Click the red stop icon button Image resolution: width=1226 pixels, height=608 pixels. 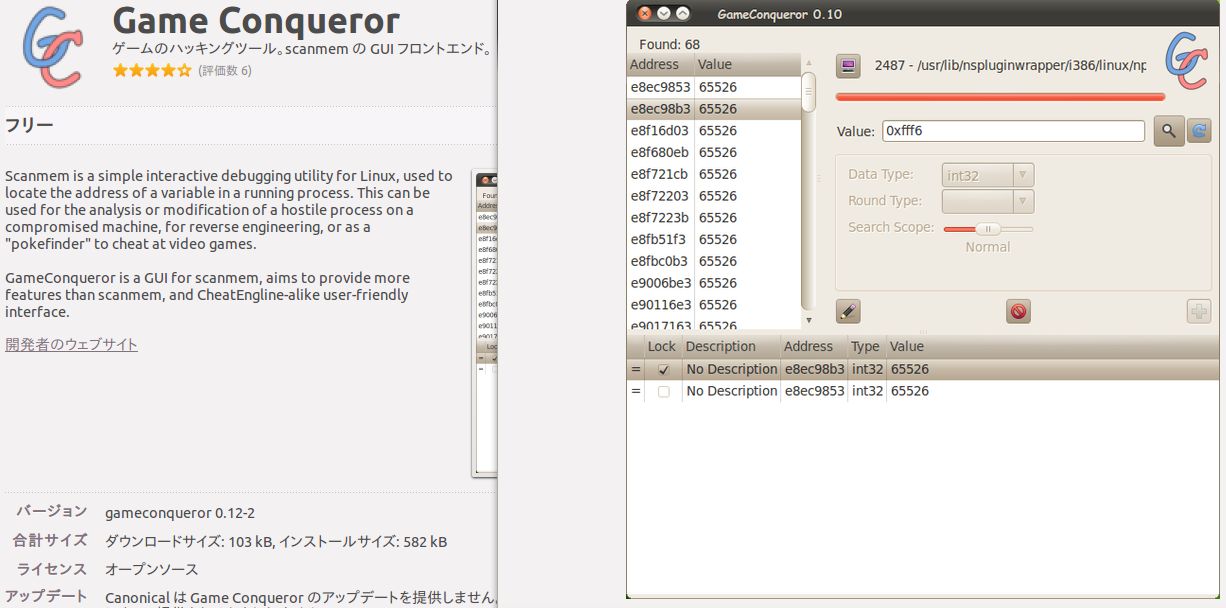(1018, 311)
